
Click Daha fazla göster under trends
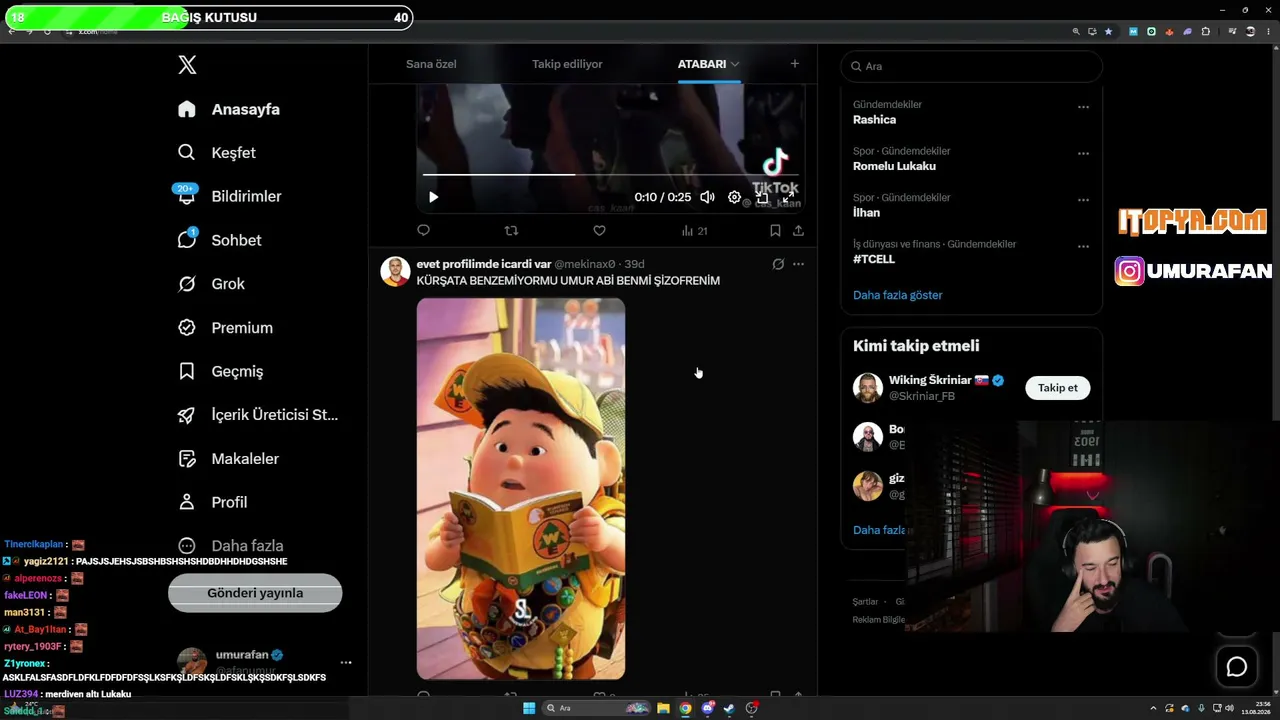pos(898,295)
